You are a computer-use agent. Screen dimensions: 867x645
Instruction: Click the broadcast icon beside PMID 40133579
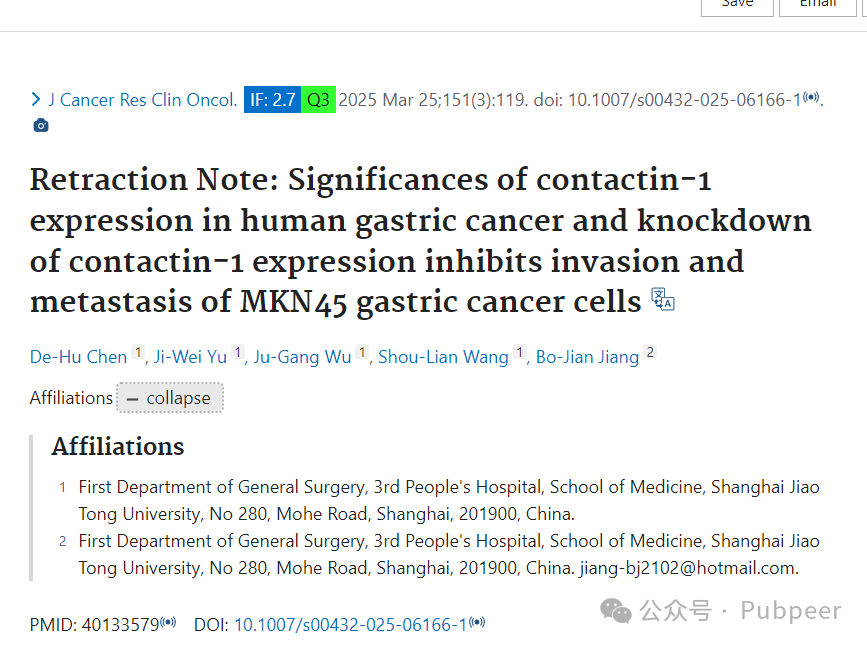point(168,622)
